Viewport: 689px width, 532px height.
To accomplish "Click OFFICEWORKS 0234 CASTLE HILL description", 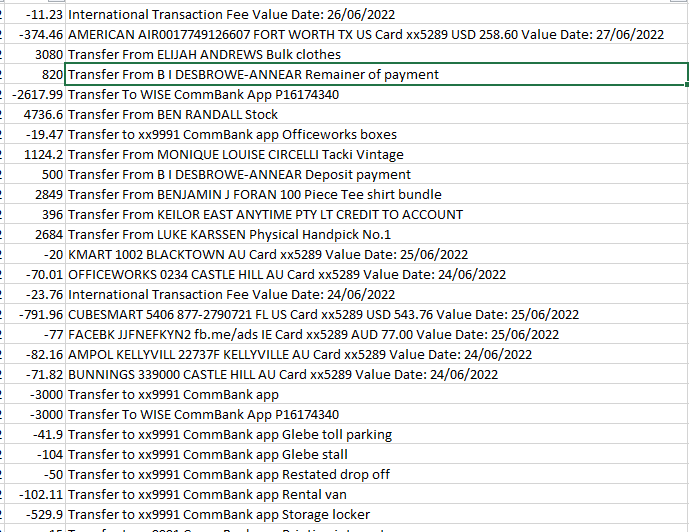I will (x=377, y=274).
